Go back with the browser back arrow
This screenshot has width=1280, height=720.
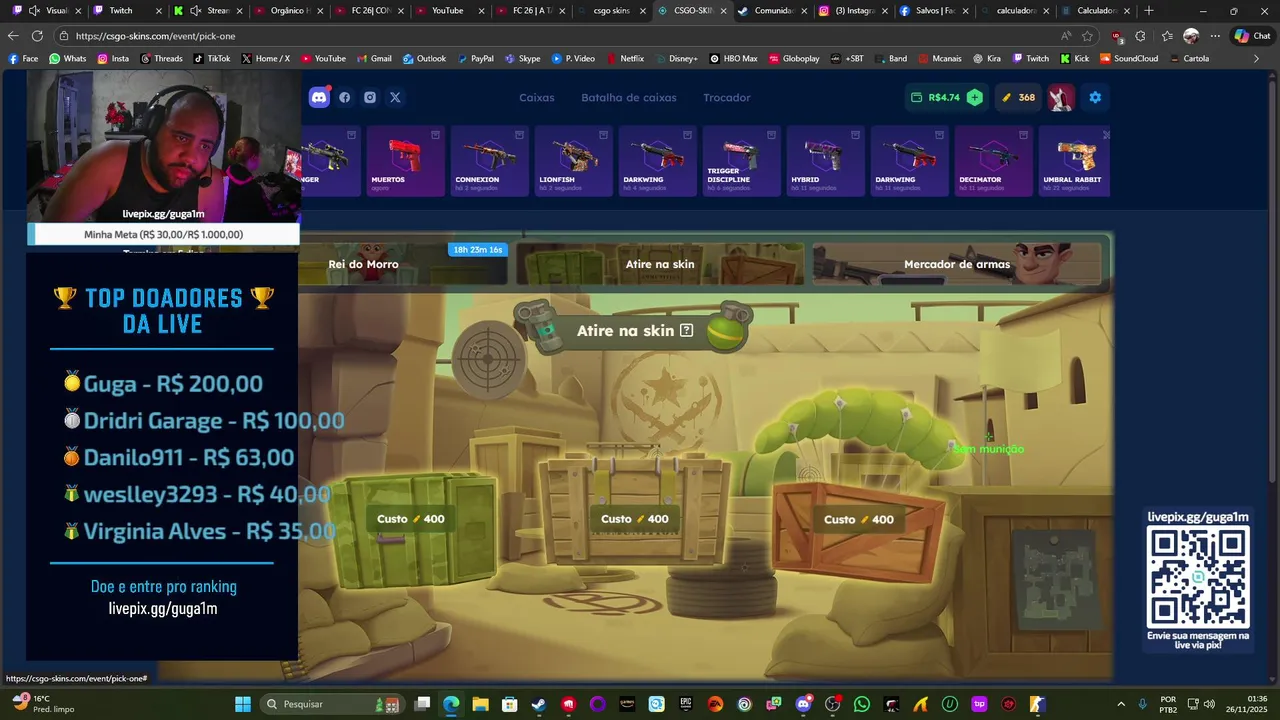[13, 36]
